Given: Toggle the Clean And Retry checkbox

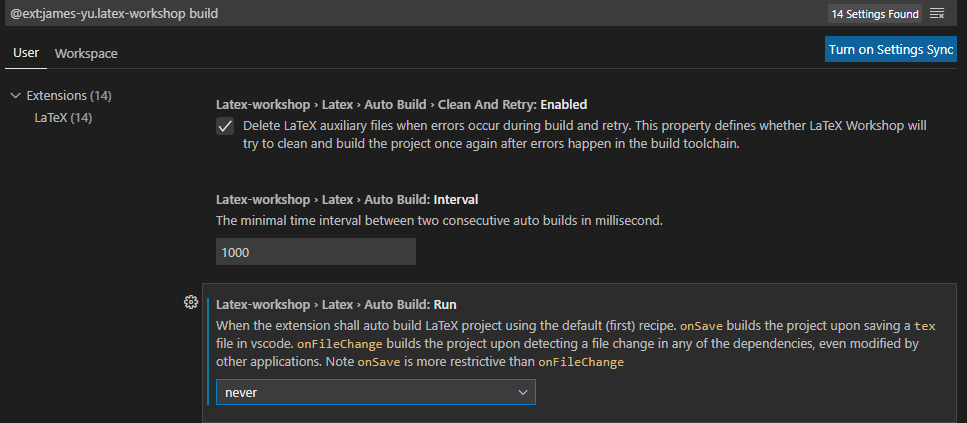Looking at the screenshot, I should point(225,127).
